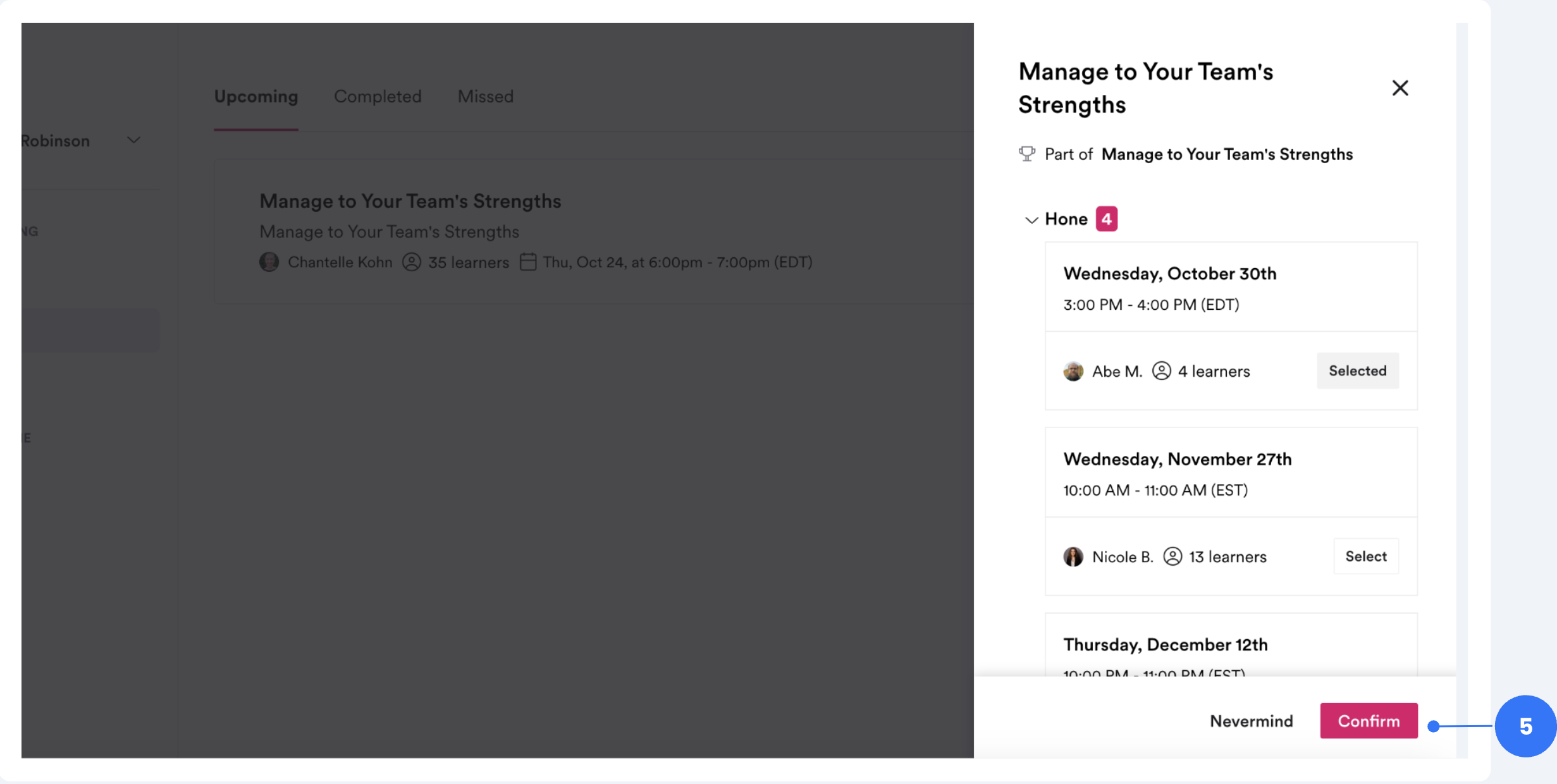Image resolution: width=1557 pixels, height=784 pixels.
Task: Click learners icon beside 35 learners
Action: pyautogui.click(x=412, y=262)
